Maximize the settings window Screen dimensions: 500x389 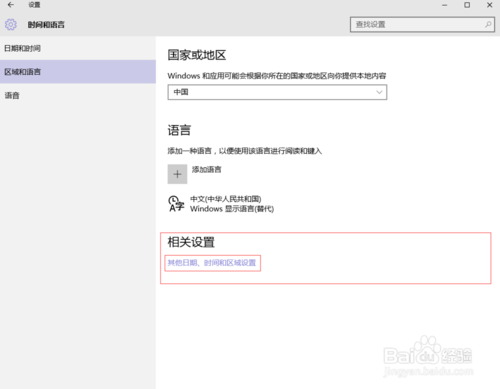pyautogui.click(x=467, y=5)
